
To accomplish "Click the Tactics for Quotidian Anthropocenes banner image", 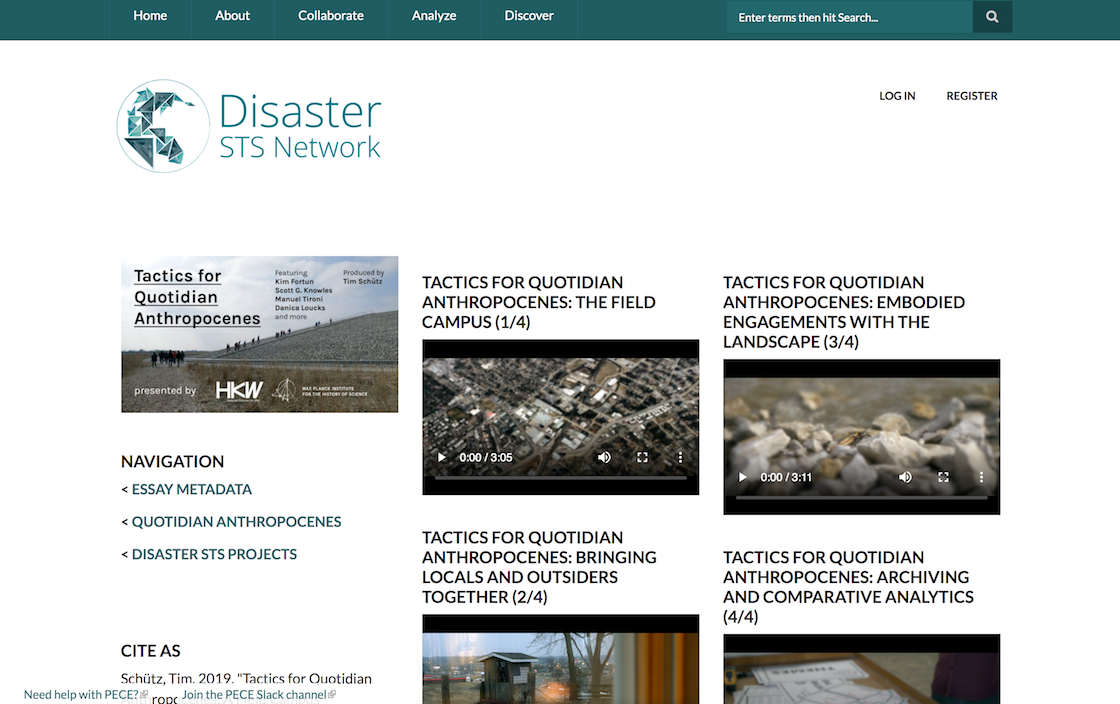I will [259, 334].
